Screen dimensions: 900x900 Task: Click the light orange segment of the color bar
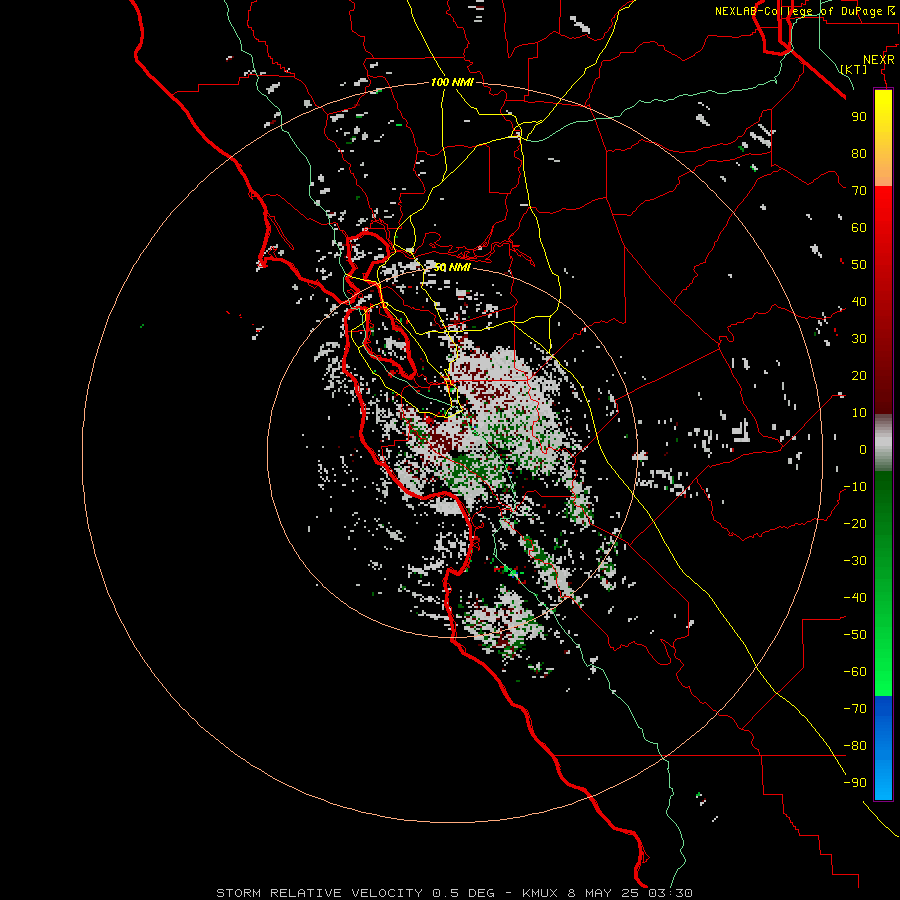pyautogui.click(x=883, y=171)
